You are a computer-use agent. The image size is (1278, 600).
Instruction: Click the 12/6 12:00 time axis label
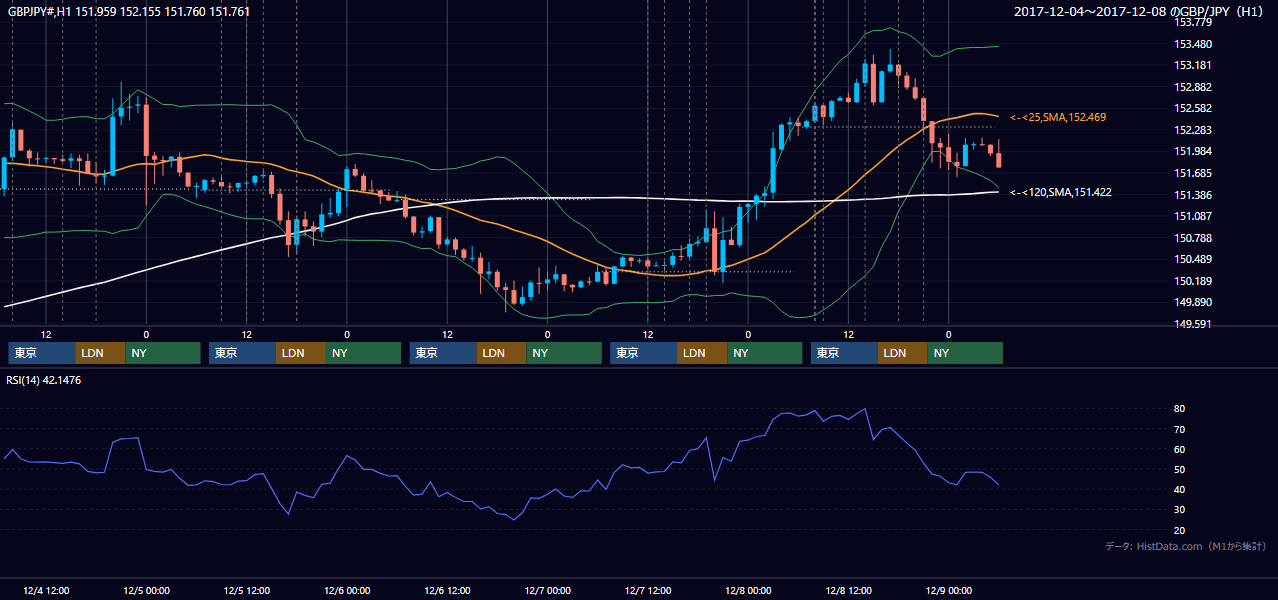tap(447, 590)
